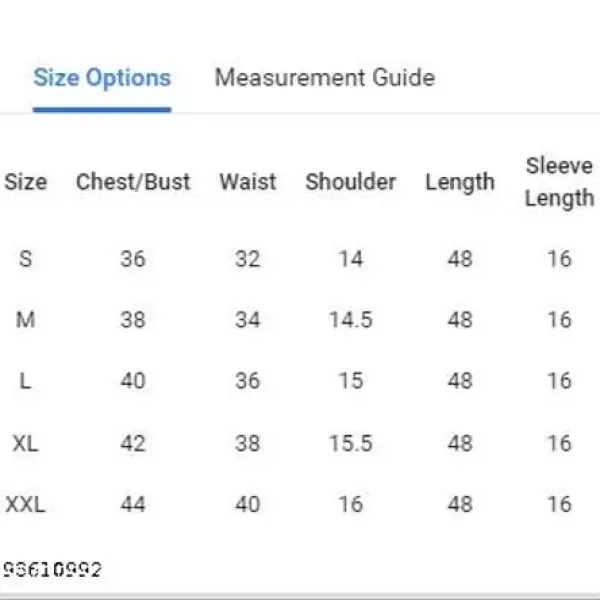Open the Measurement Guide tab
The image size is (600, 600).
click(324, 78)
